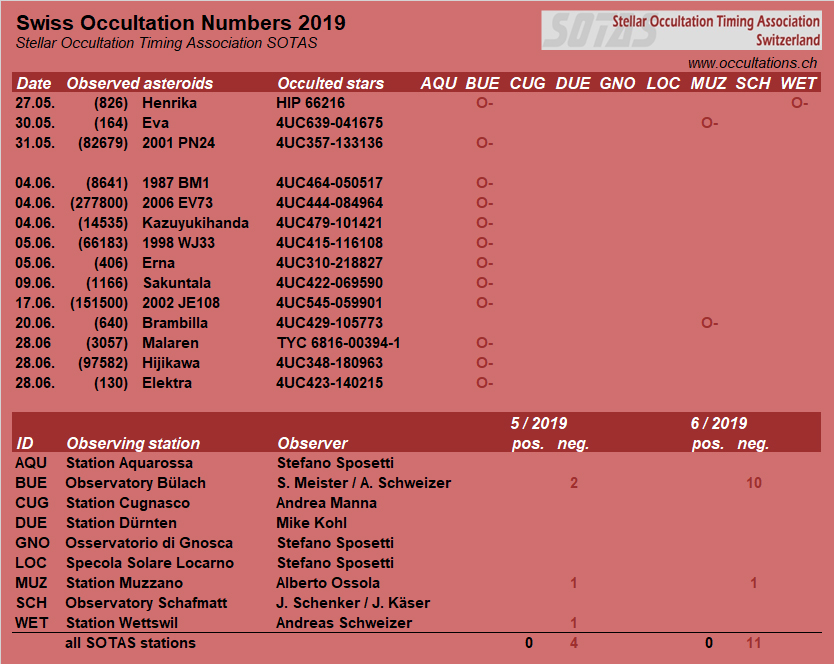The height and width of the screenshot is (664, 834).
Task: Click observer 'Alberto Ossola'
Action: click(328, 583)
